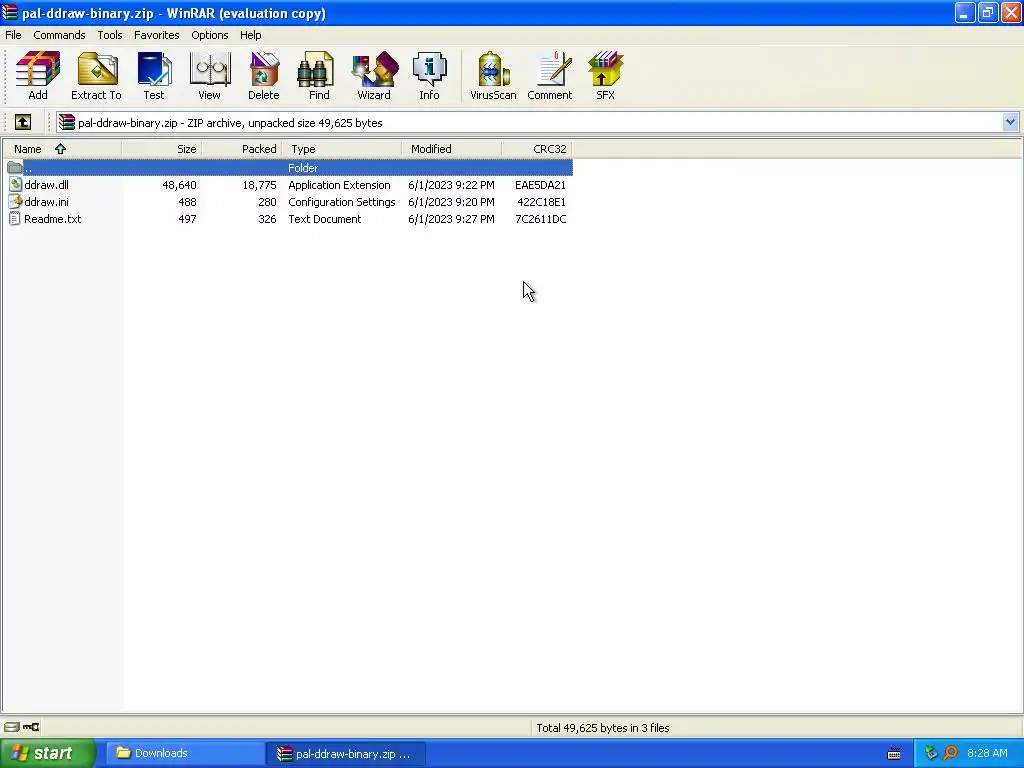This screenshot has width=1024, height=768.
Task: Launch the Wizard tool
Action: 374,76
